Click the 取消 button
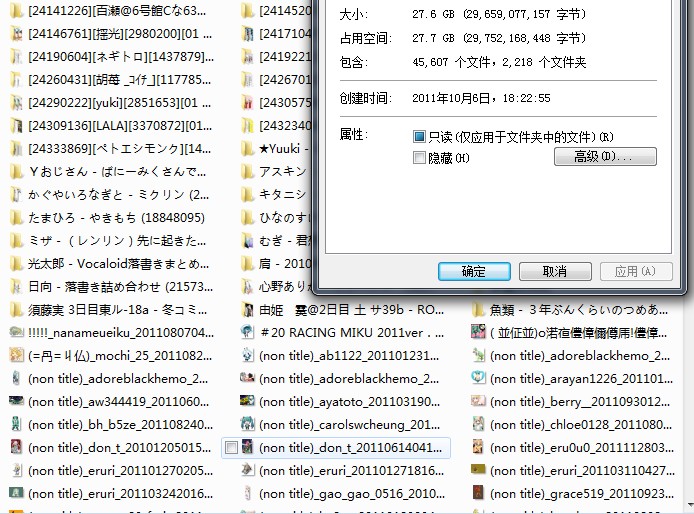 point(555,271)
